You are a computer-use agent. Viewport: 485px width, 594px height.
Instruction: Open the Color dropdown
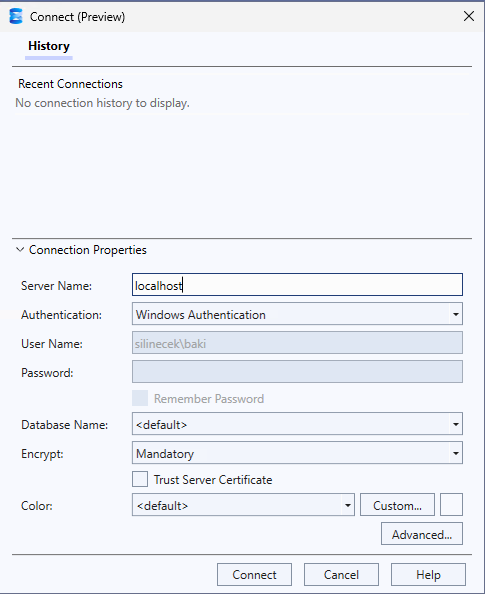(x=243, y=505)
